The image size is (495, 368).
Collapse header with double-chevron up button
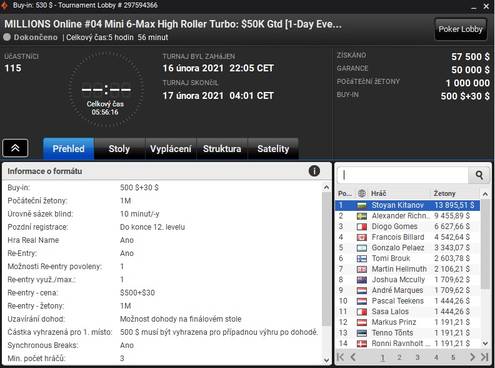coord(15,148)
